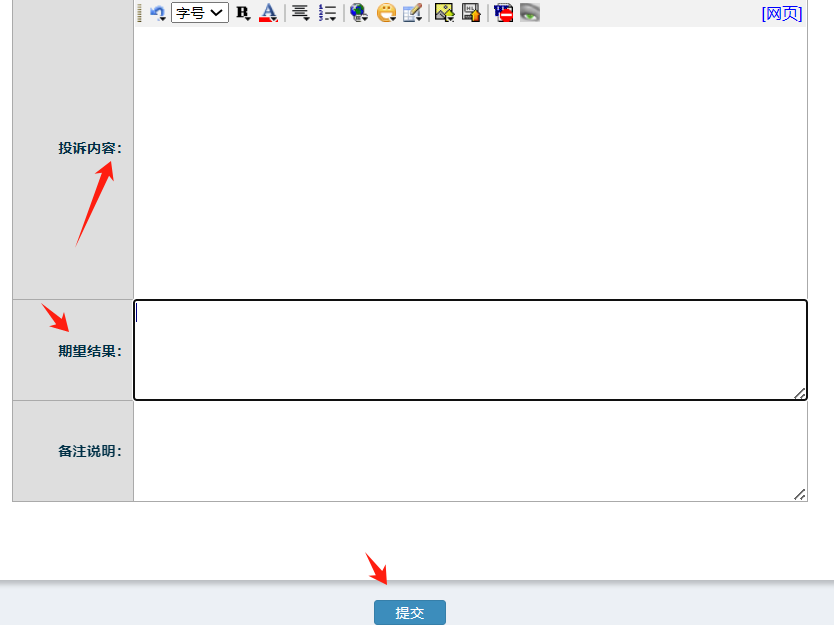Click into the 备注说明 text area

tap(468, 451)
